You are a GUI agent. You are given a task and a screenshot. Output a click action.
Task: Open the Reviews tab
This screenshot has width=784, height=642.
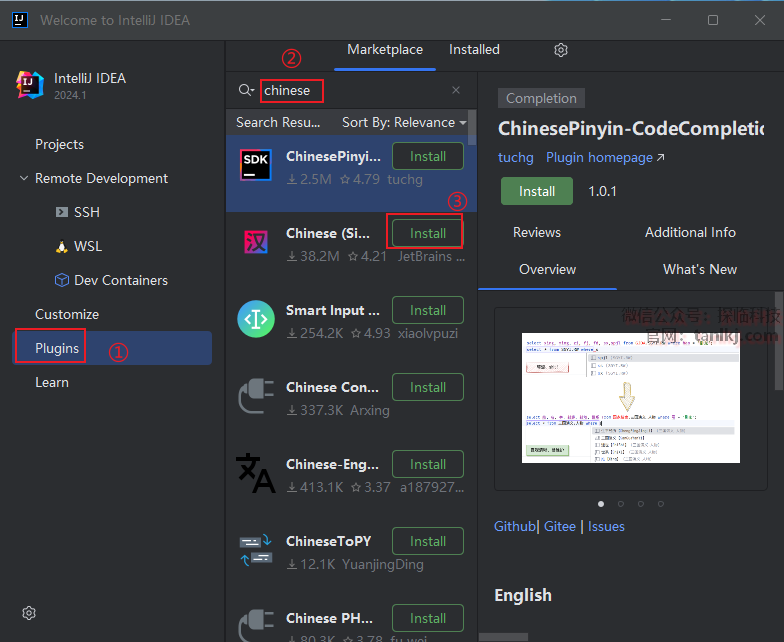[x=537, y=232]
